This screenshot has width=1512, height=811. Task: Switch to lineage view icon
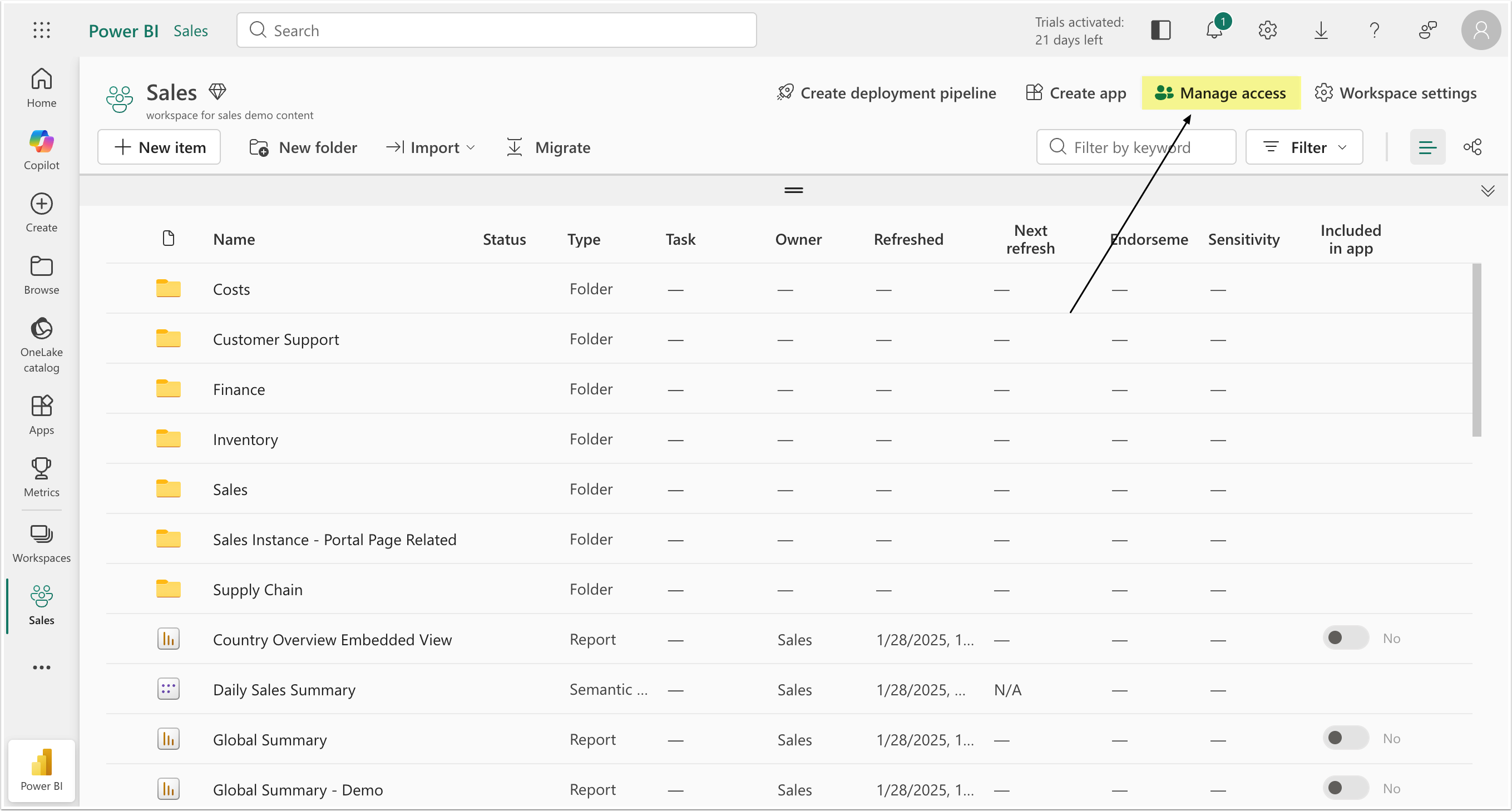1472,147
